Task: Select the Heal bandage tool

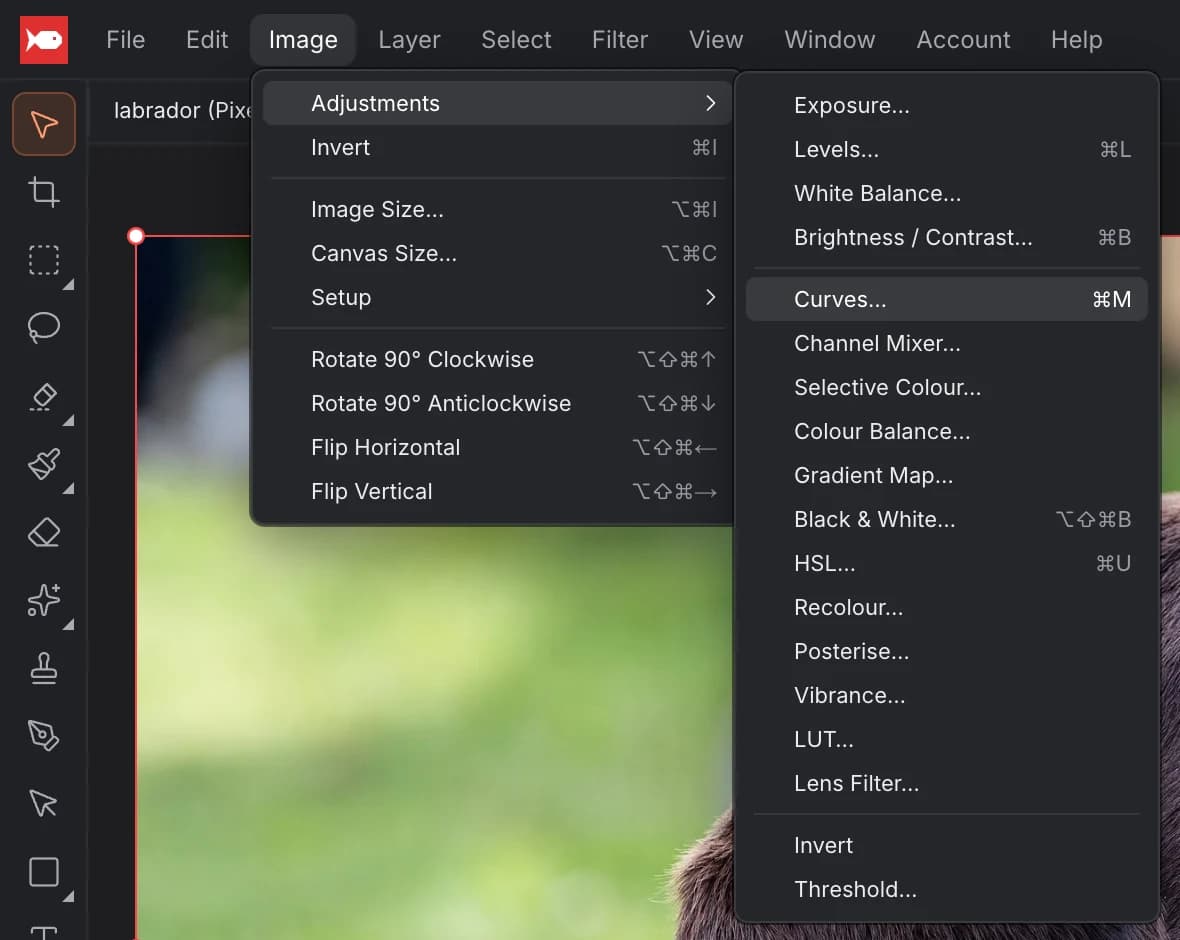Action: point(44,397)
